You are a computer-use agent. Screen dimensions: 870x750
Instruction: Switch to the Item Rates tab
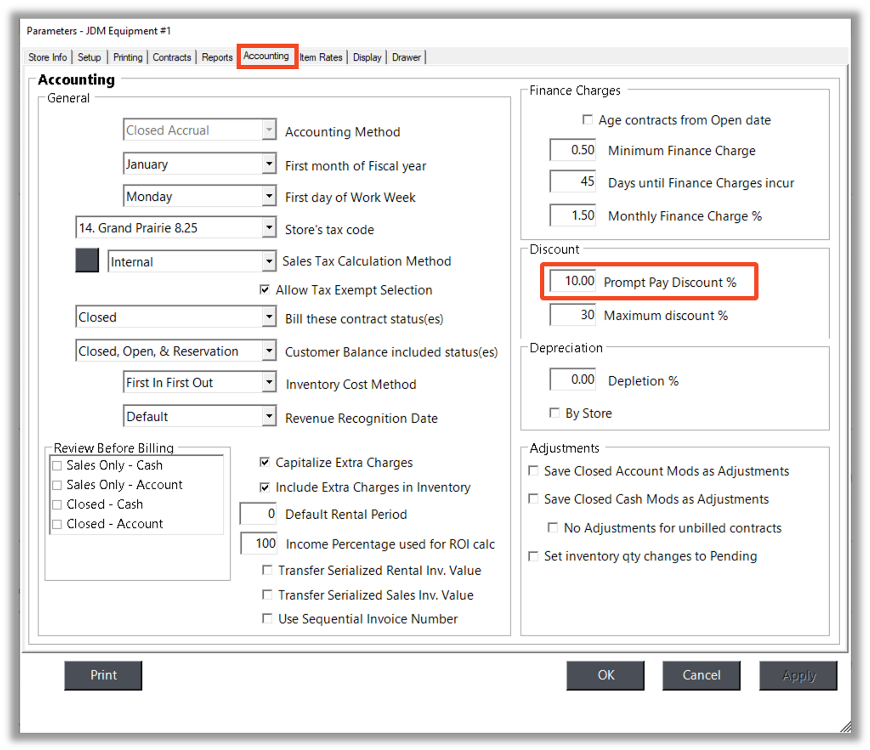(x=320, y=57)
